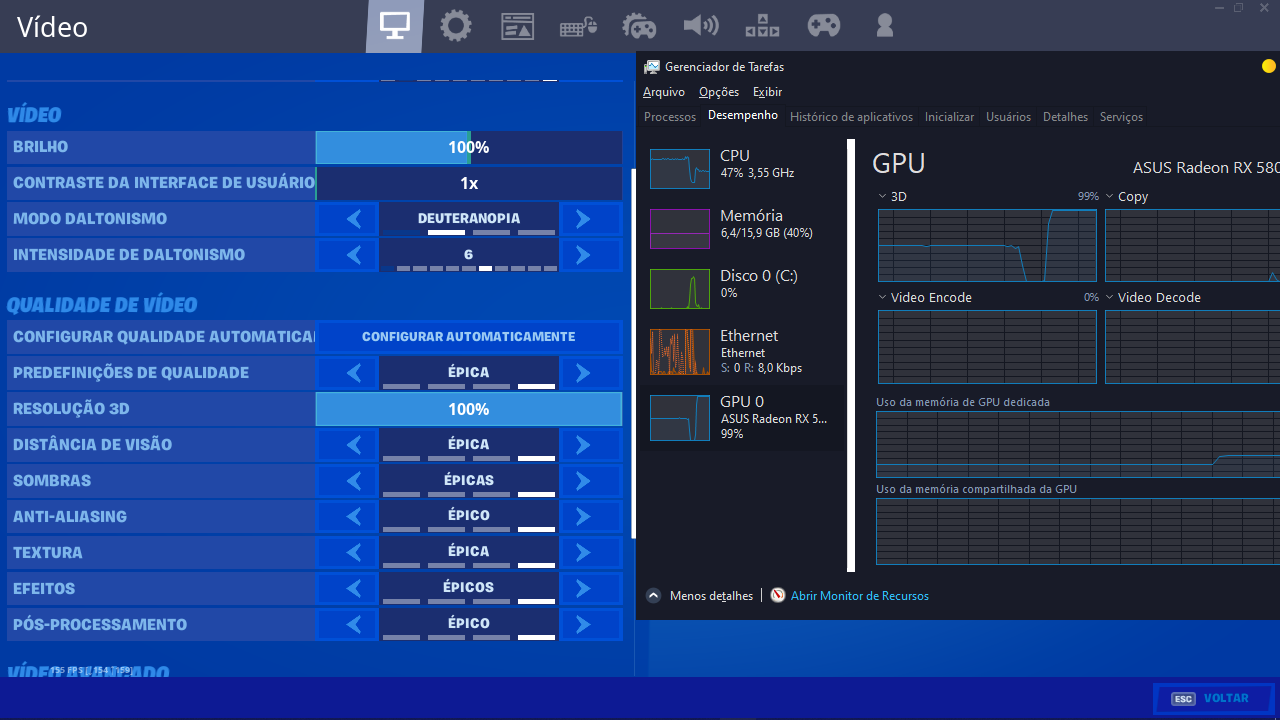Image resolution: width=1280 pixels, height=720 pixels.
Task: Lower Textura quality setting
Action: click(x=347, y=553)
